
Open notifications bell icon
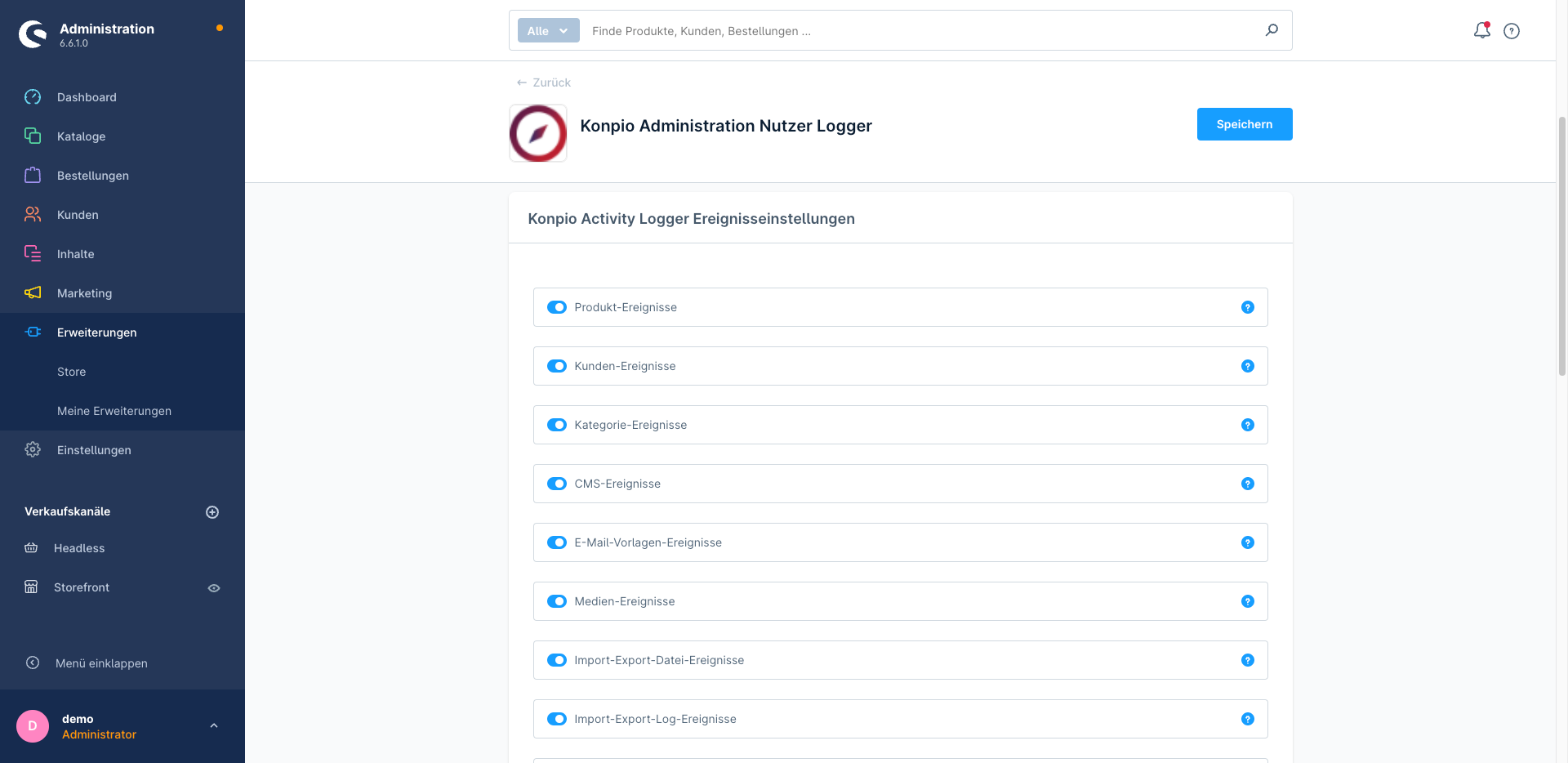coord(1481,30)
